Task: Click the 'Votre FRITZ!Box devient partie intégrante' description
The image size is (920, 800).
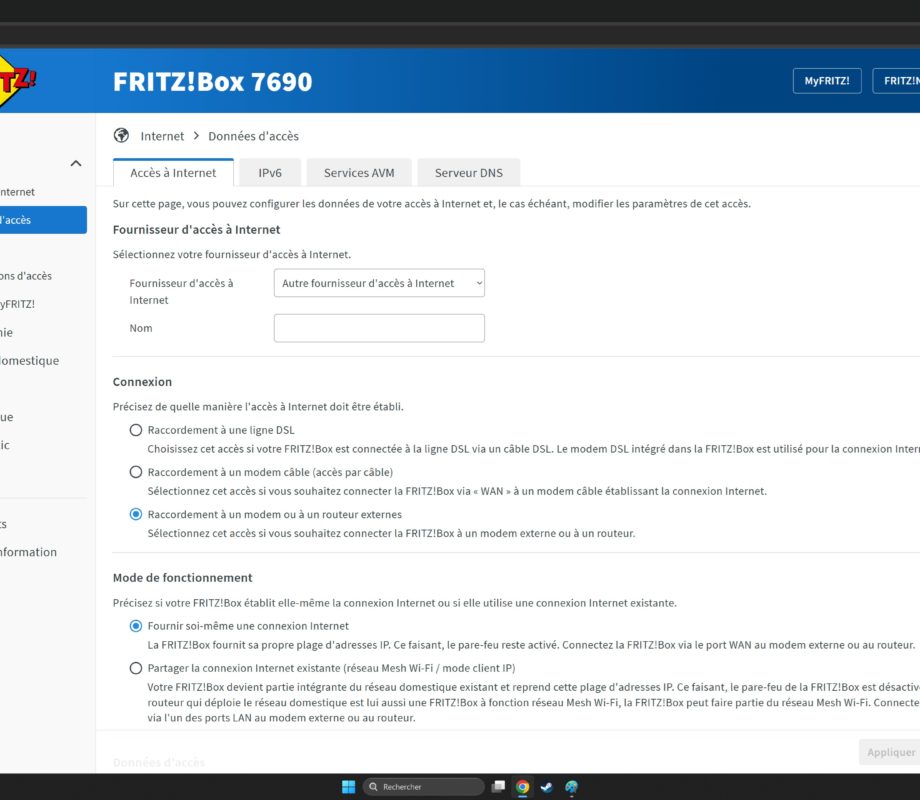Action: (x=533, y=702)
